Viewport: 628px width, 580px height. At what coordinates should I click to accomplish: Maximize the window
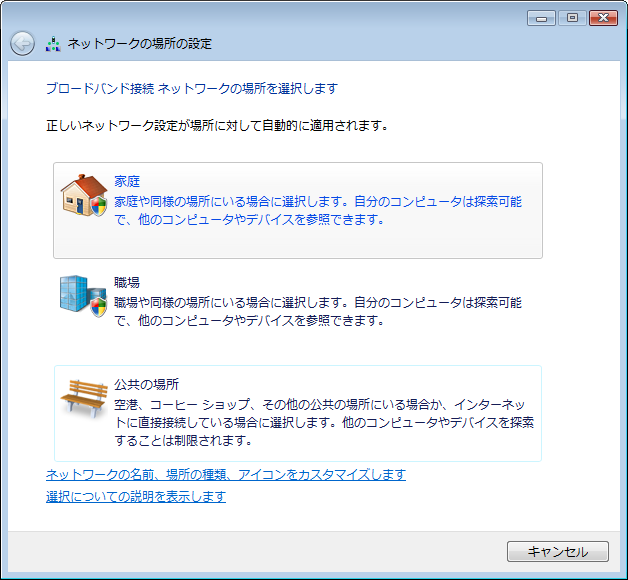[x=572, y=18]
